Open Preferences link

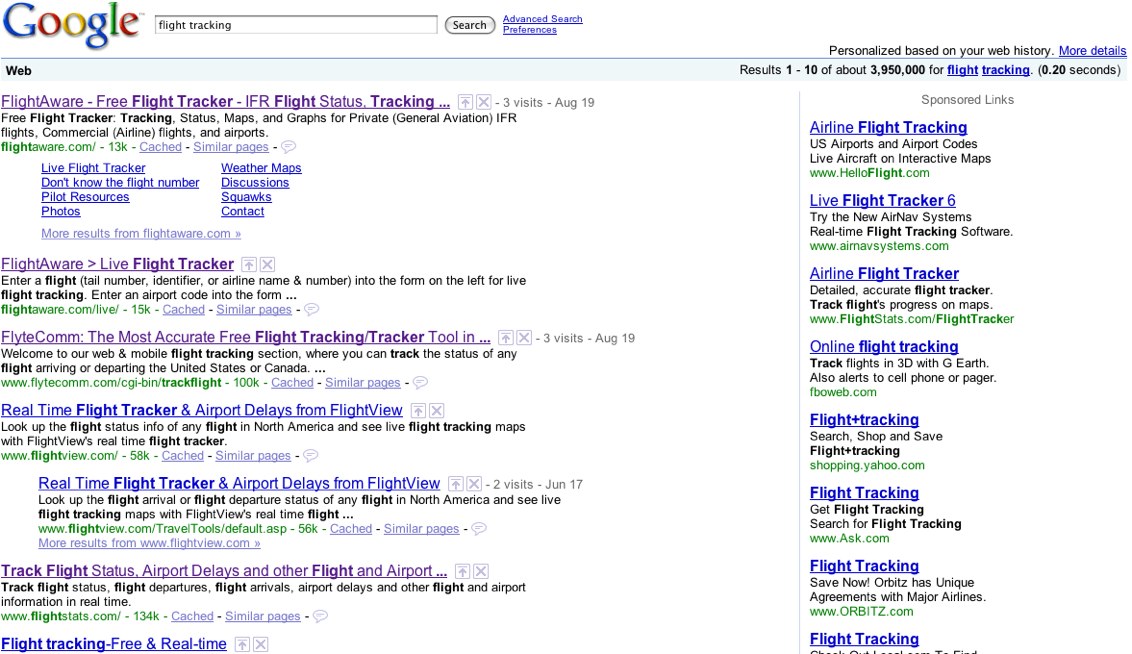coord(529,30)
